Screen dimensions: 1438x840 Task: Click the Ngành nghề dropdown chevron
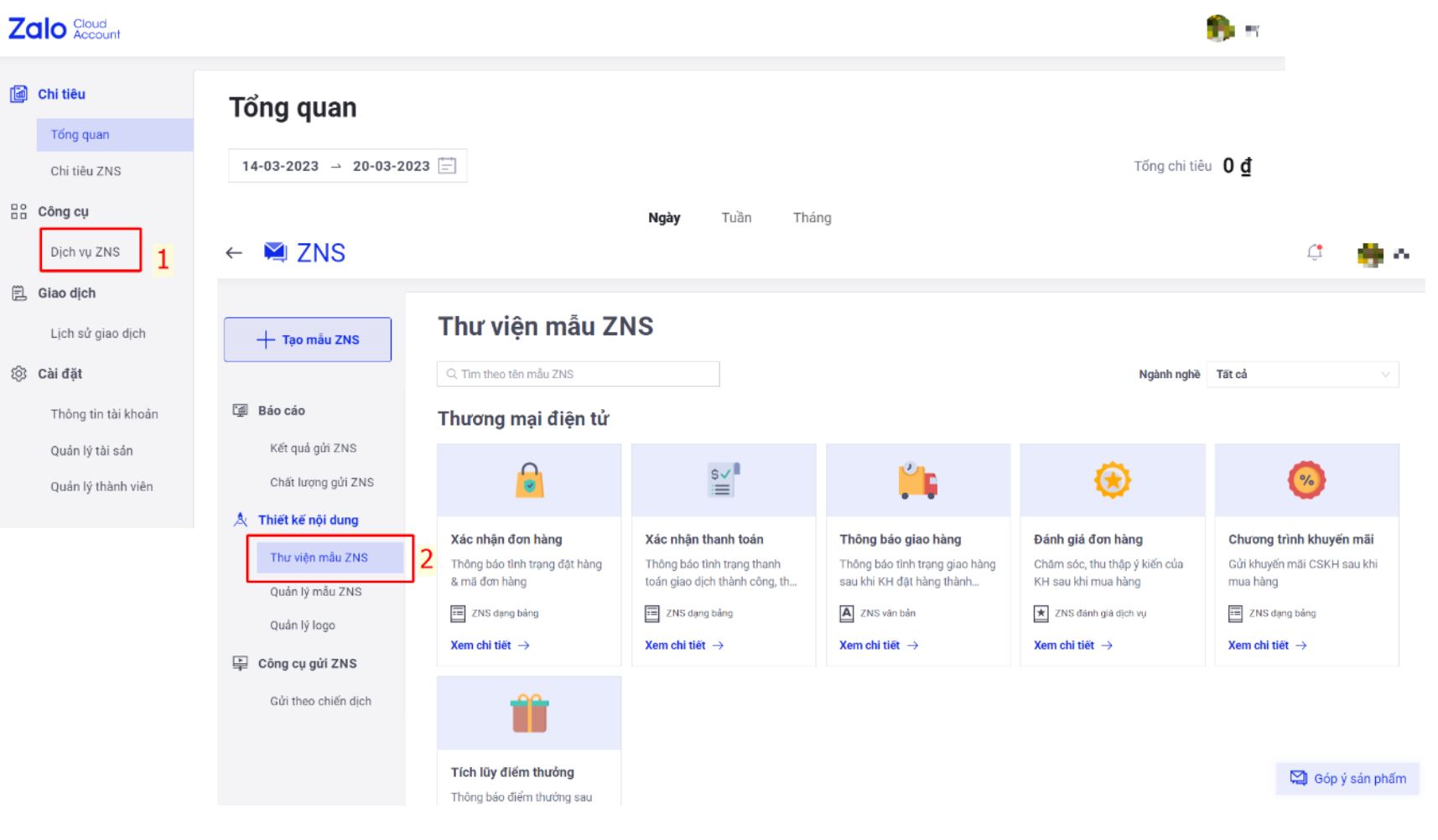coord(1385,375)
